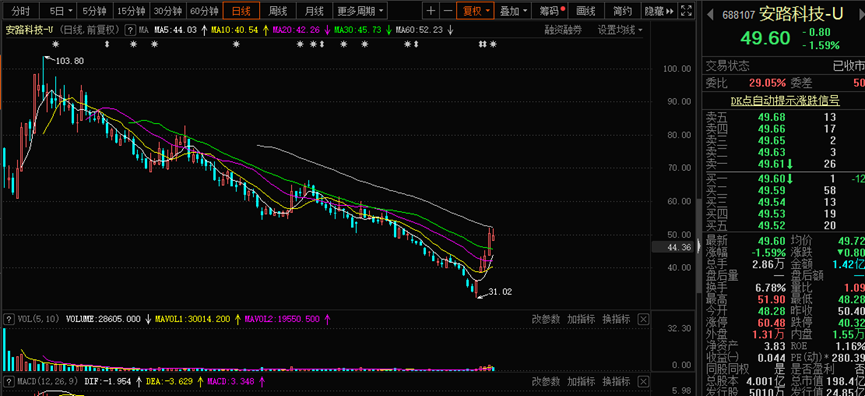
Task: Switch to 30分钟 chart period
Action: tap(168, 10)
